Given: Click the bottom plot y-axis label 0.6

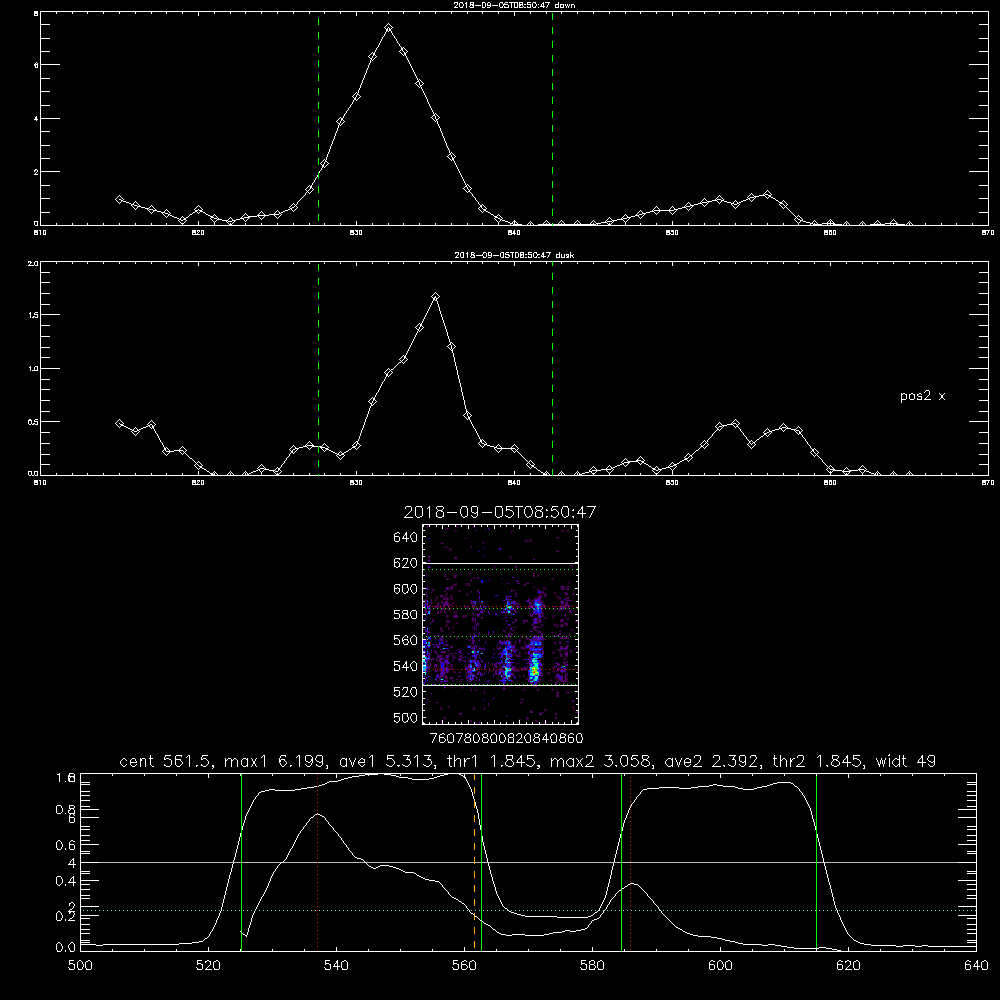Looking at the screenshot, I should pos(65,845).
